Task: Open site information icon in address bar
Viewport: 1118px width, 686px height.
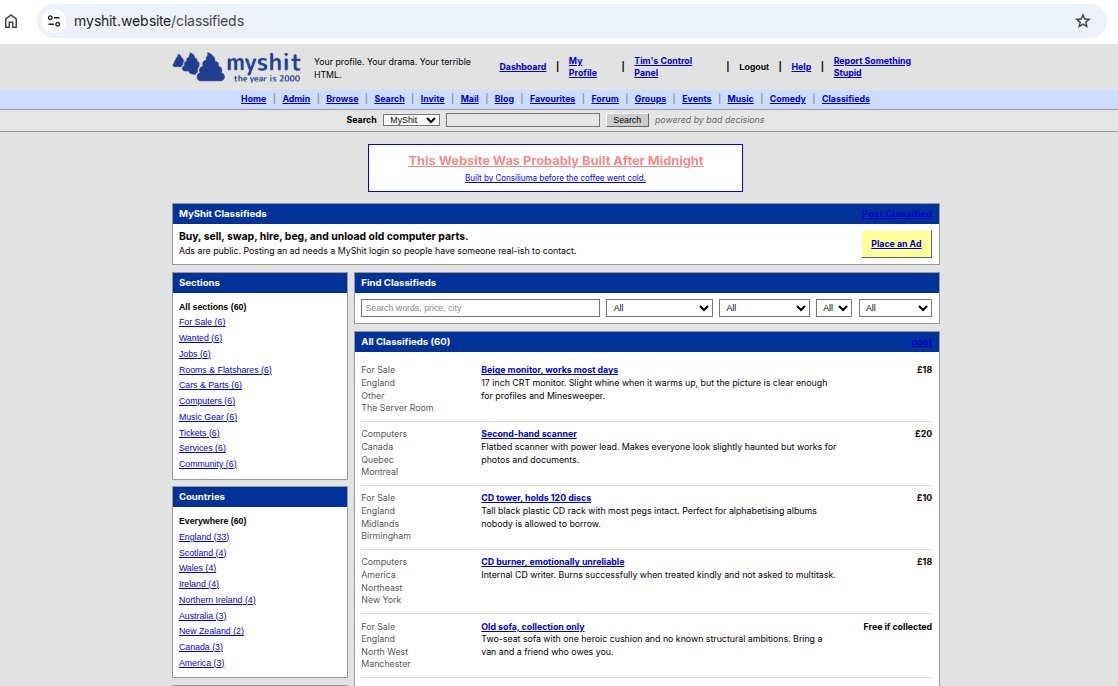Action: click(54, 21)
